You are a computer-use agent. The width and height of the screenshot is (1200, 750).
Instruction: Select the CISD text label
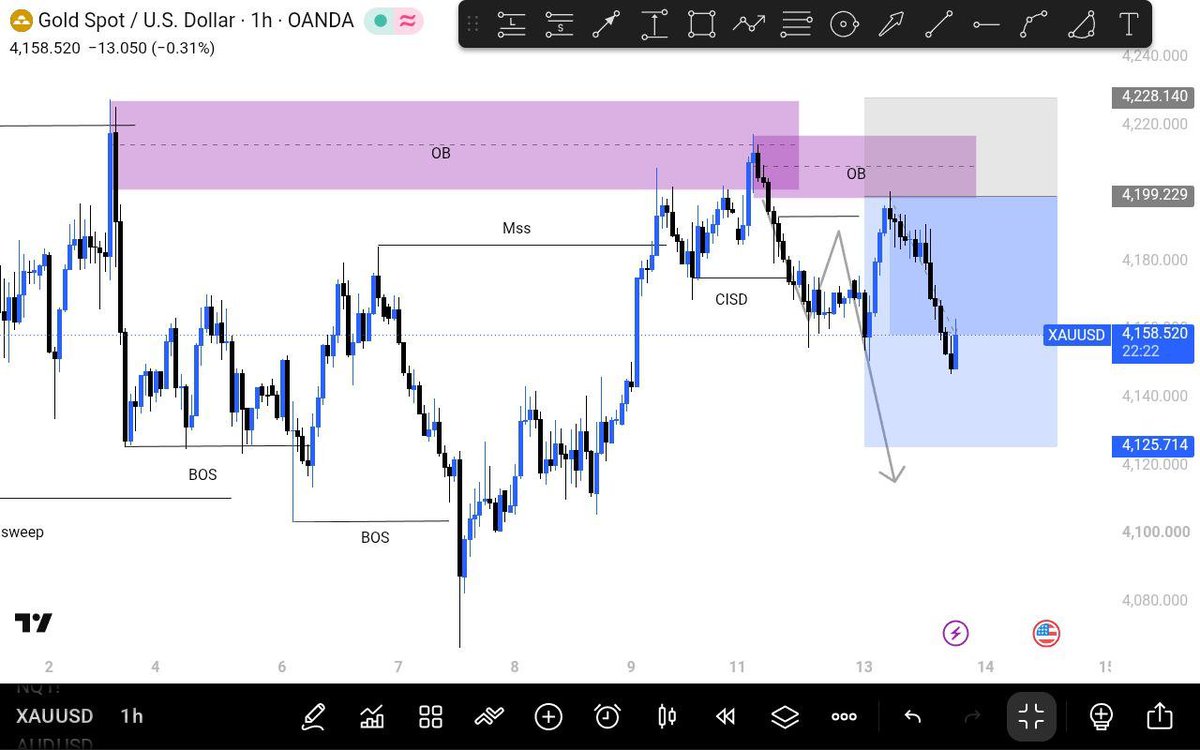point(731,299)
